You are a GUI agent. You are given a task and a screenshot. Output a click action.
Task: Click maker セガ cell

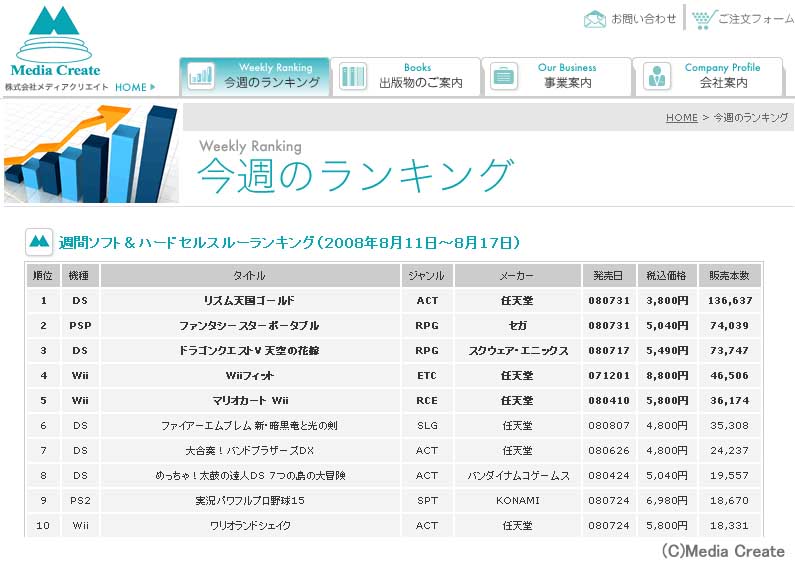tap(517, 326)
